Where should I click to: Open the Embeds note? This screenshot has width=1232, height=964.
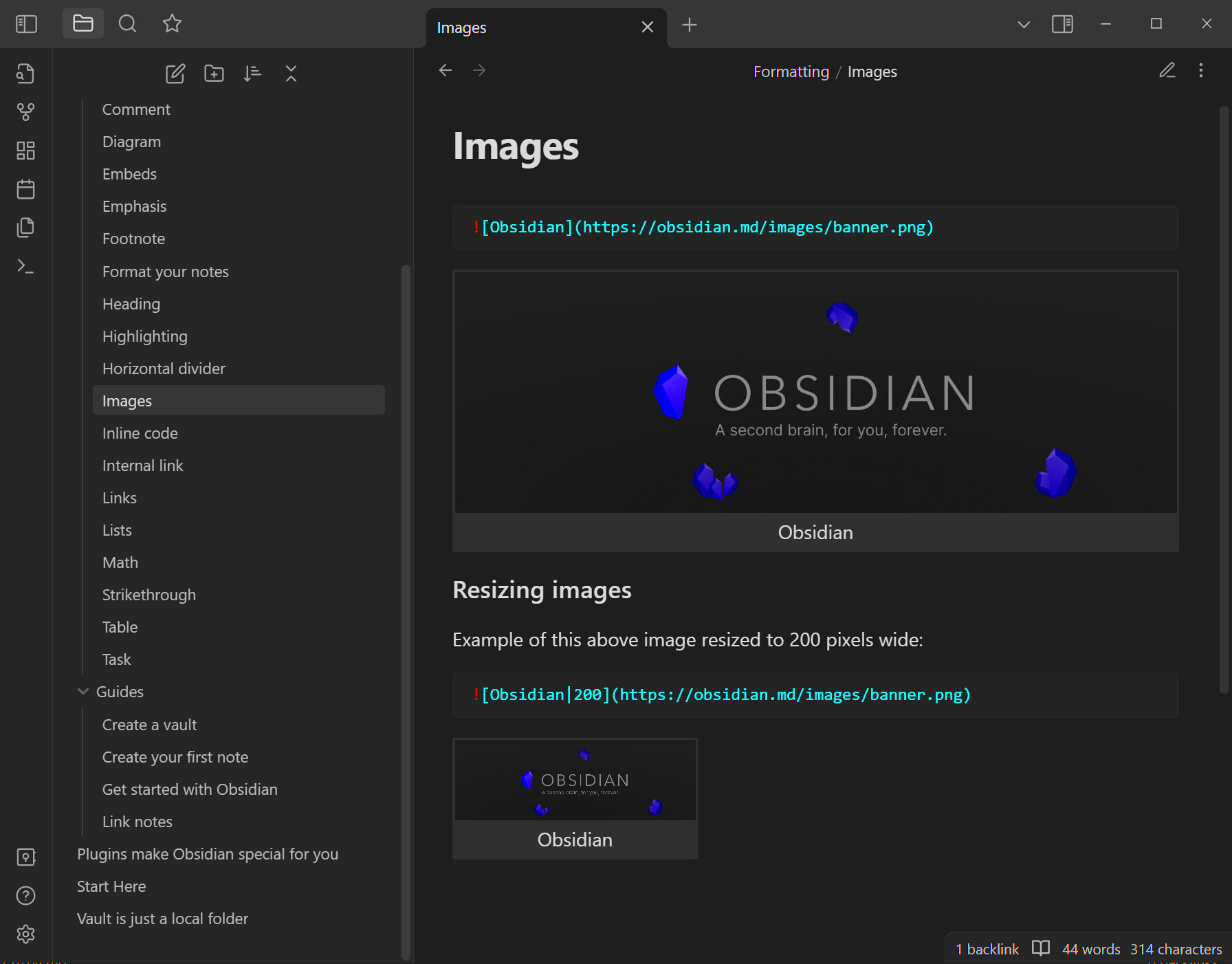[239, 174]
